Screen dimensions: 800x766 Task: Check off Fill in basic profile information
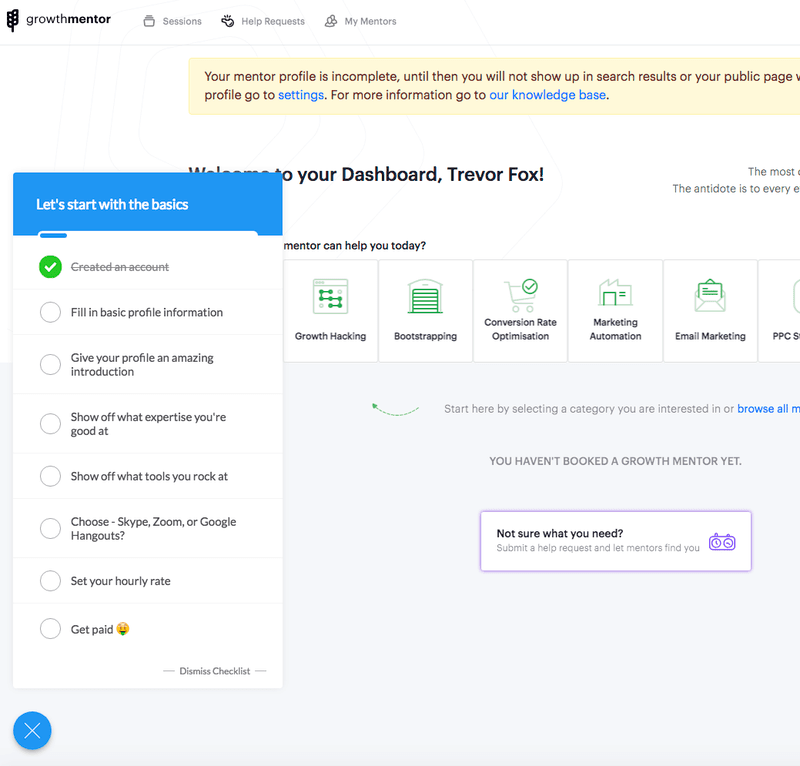50,312
